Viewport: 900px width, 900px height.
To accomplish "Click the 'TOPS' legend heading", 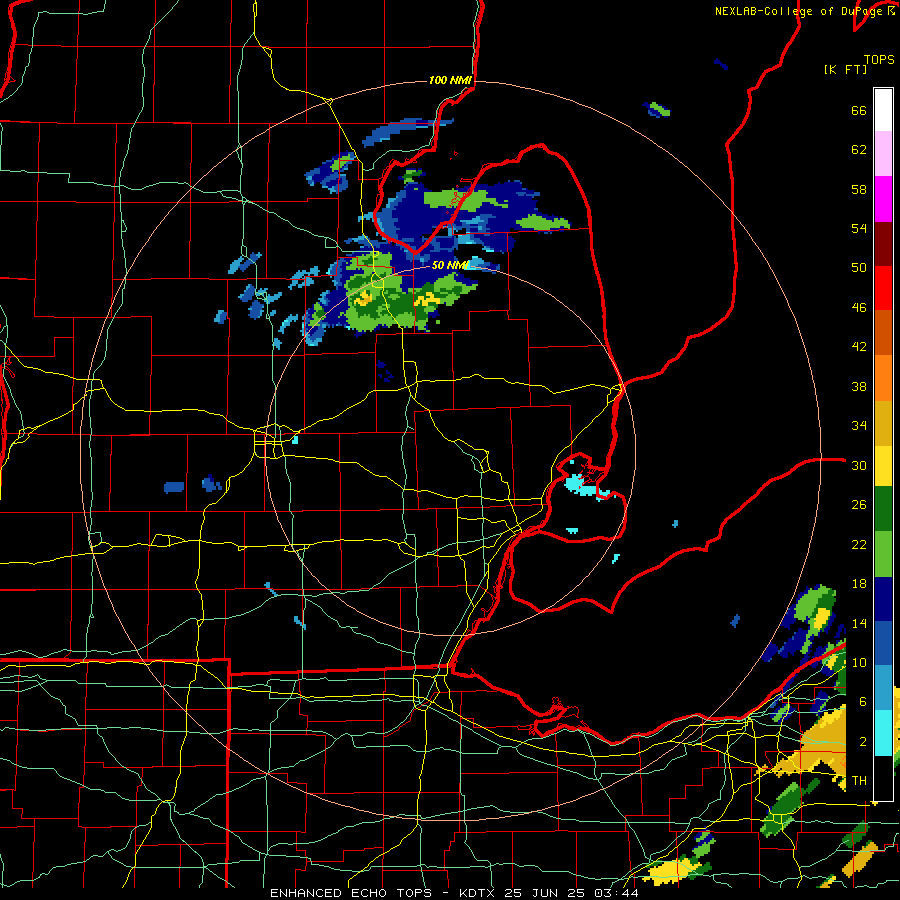I will pyautogui.click(x=879, y=60).
